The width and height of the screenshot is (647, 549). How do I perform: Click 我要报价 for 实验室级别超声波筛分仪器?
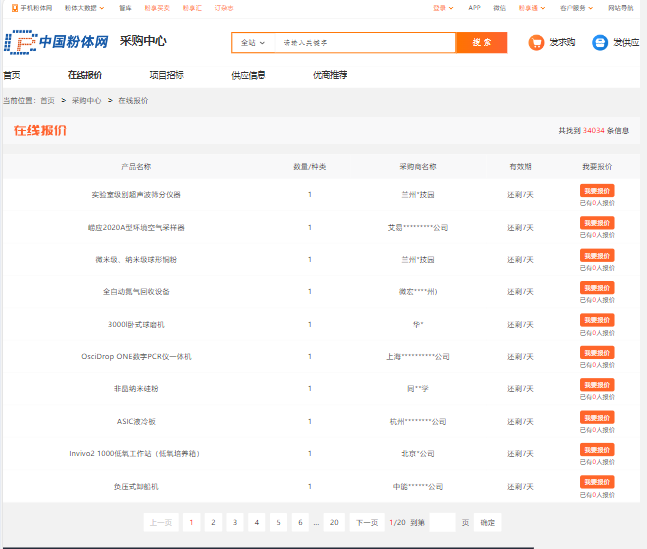[x=597, y=190]
